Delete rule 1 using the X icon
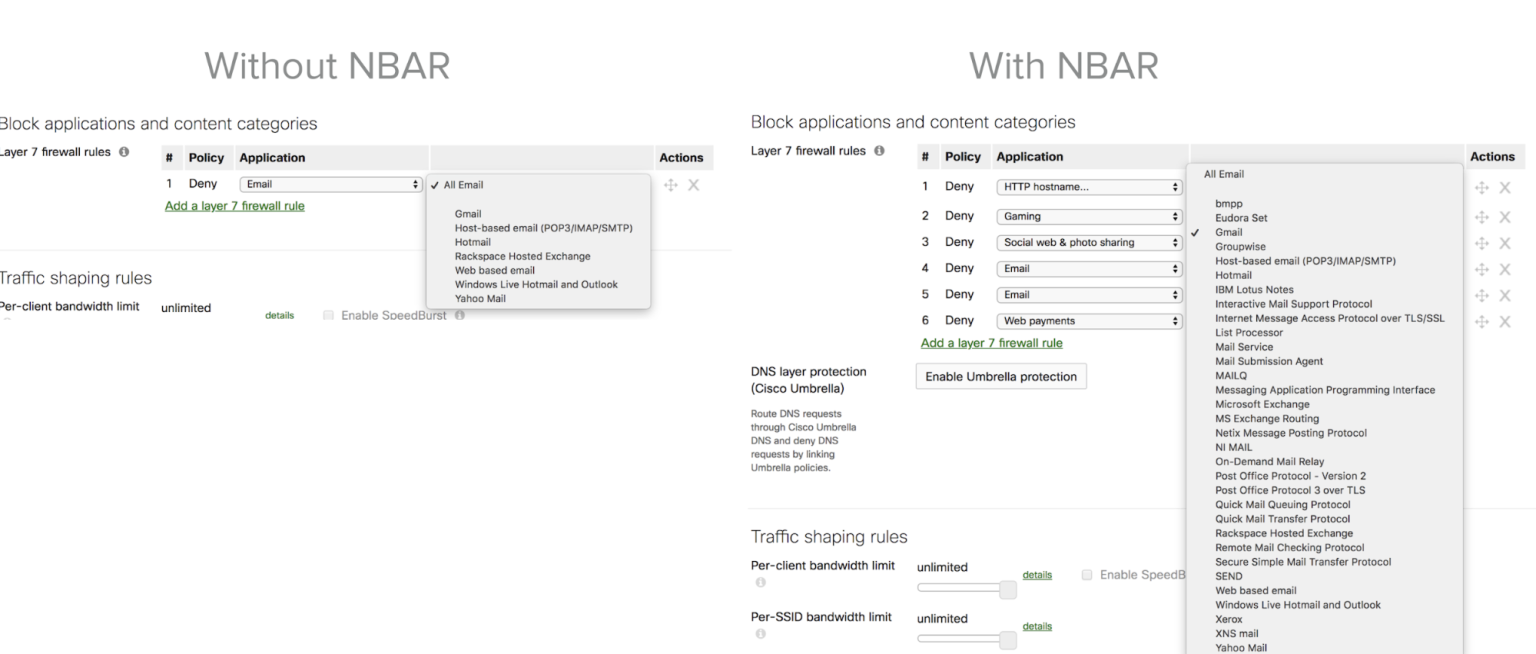Viewport: 1536px width, 654px height. click(x=694, y=184)
